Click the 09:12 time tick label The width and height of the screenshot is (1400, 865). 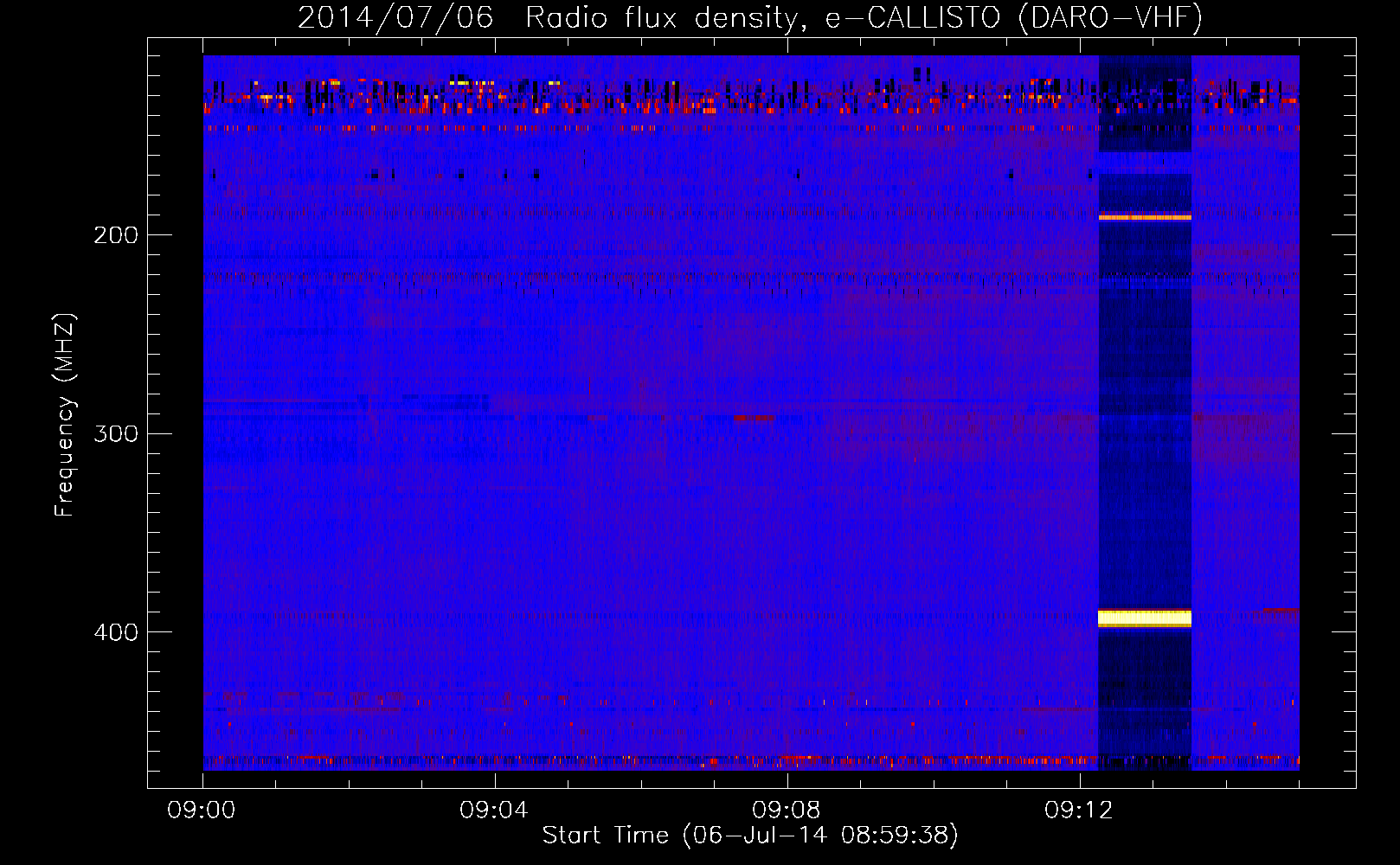pos(1079,810)
